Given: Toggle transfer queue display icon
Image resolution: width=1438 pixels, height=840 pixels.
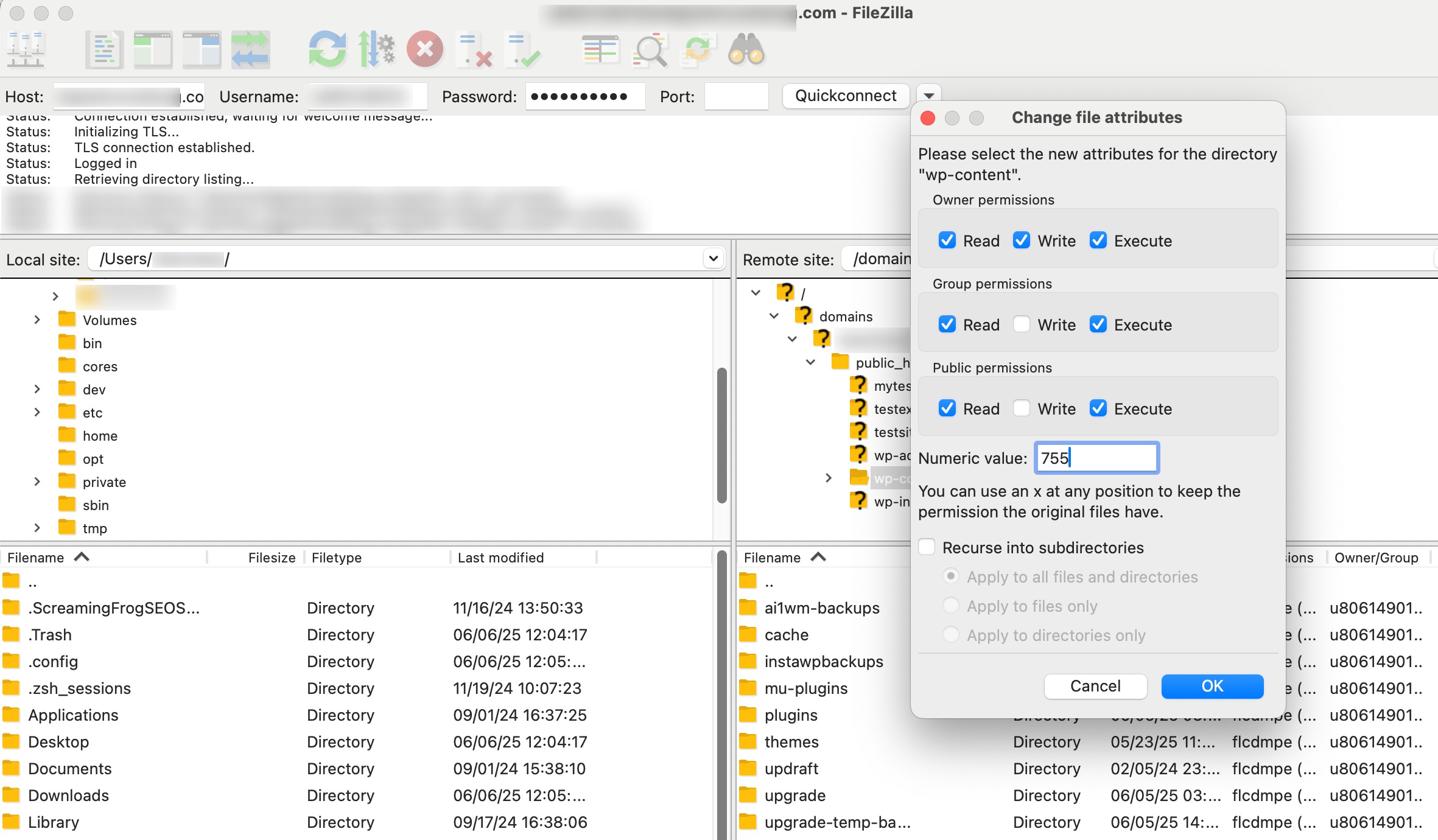Looking at the screenshot, I should coord(250,49).
